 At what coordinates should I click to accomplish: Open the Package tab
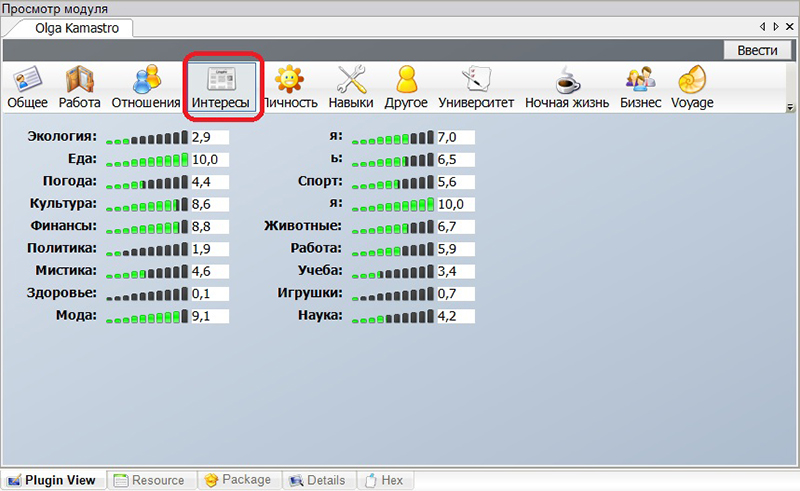238,480
